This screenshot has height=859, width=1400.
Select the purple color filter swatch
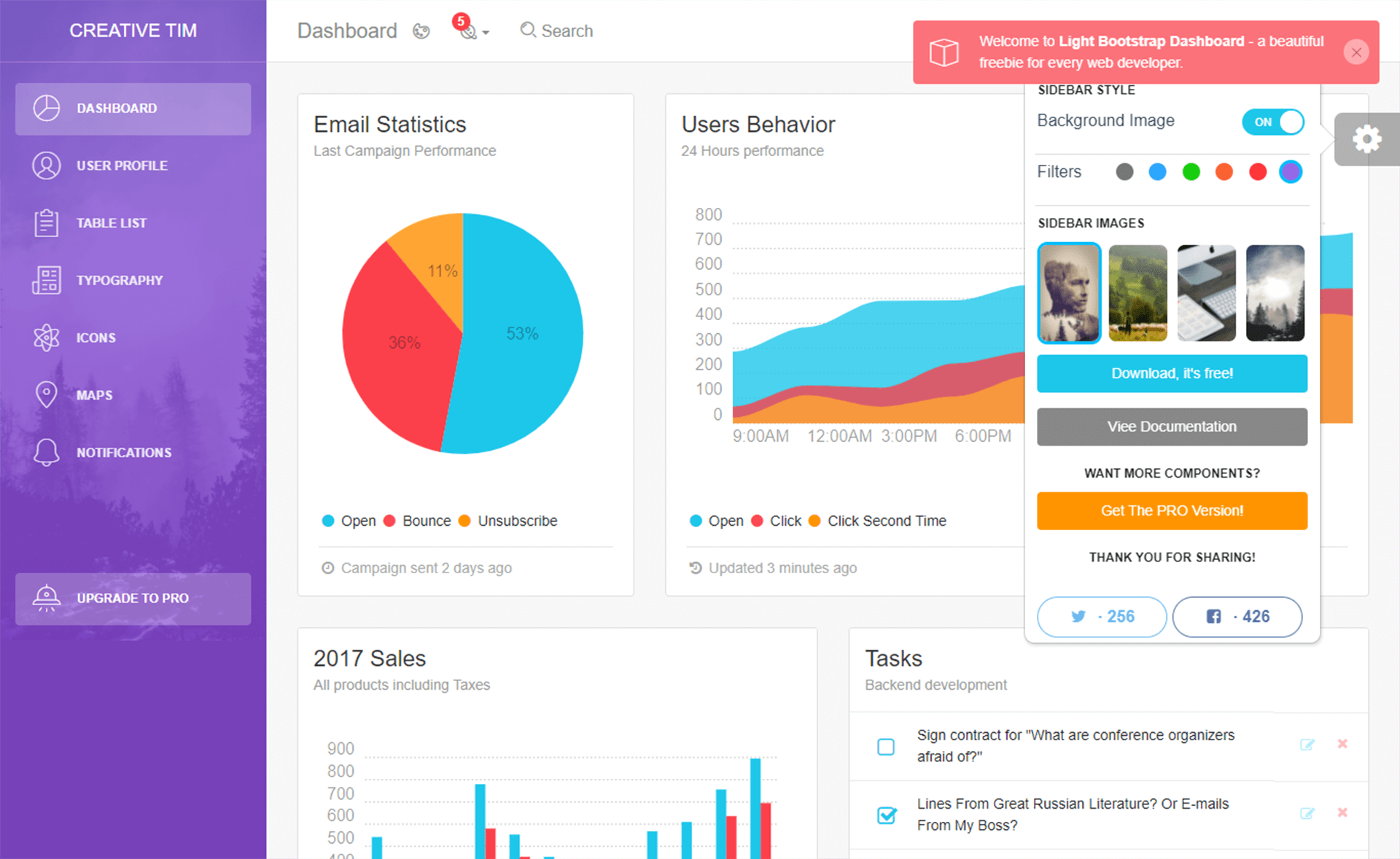(1291, 172)
